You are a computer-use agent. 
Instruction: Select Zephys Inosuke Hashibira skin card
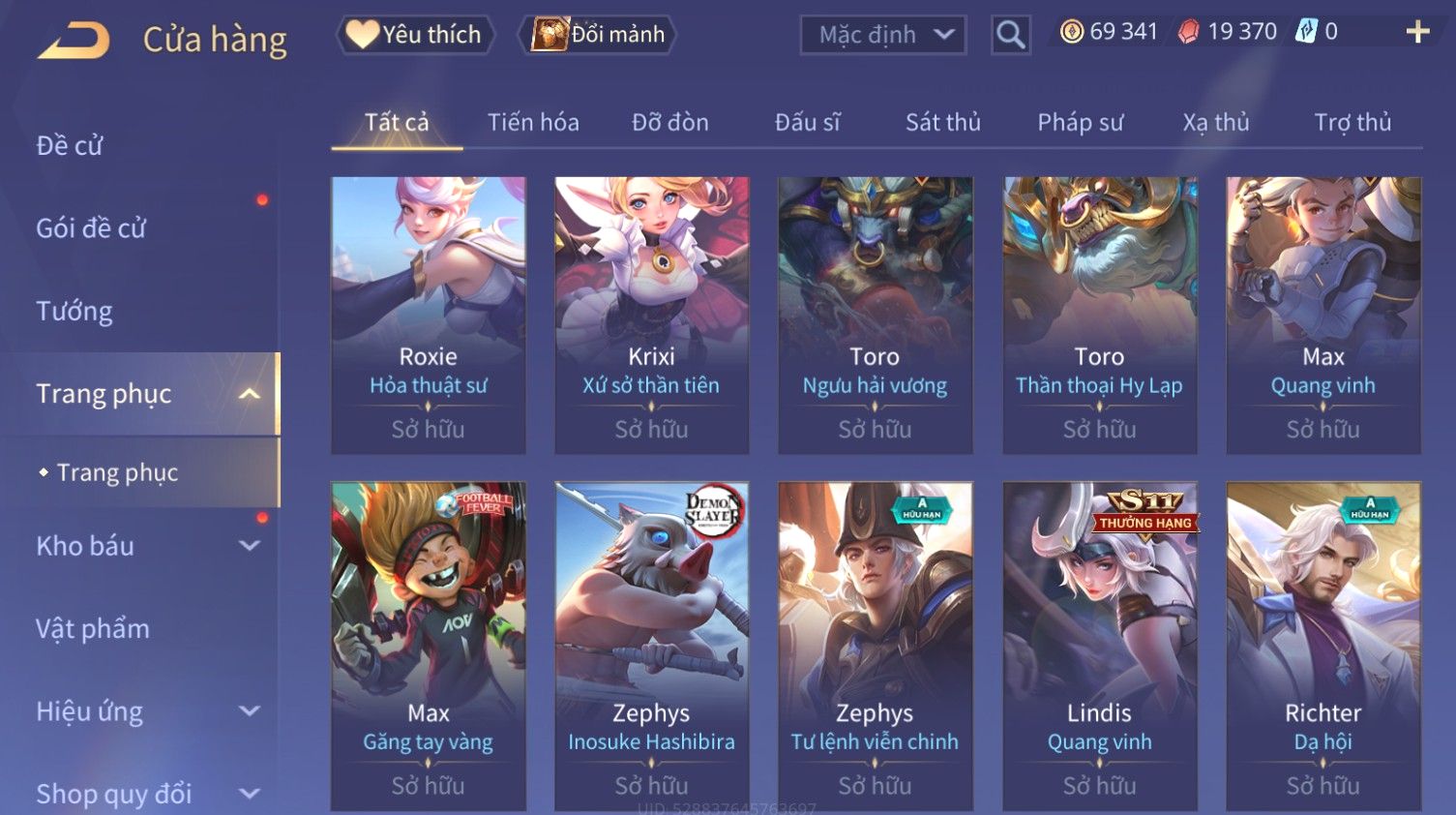(x=651, y=646)
